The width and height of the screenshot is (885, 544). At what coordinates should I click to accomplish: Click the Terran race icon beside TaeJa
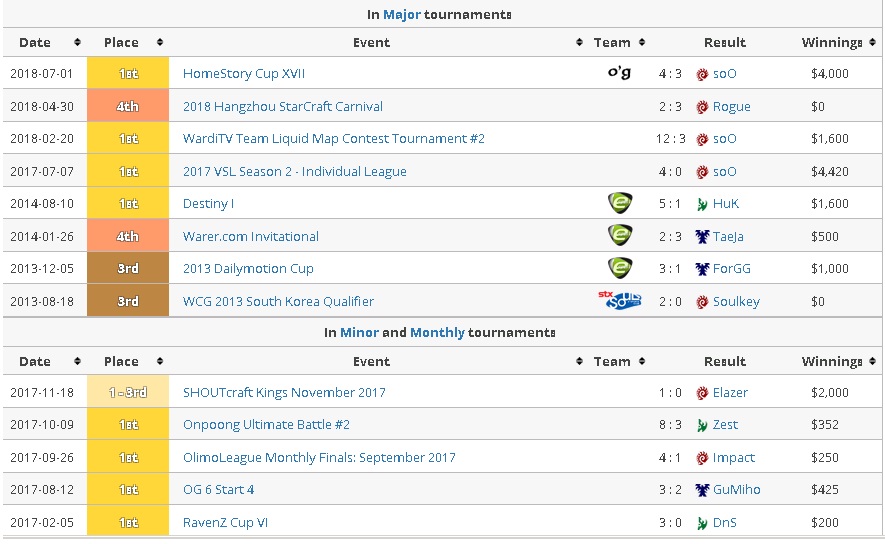point(702,237)
